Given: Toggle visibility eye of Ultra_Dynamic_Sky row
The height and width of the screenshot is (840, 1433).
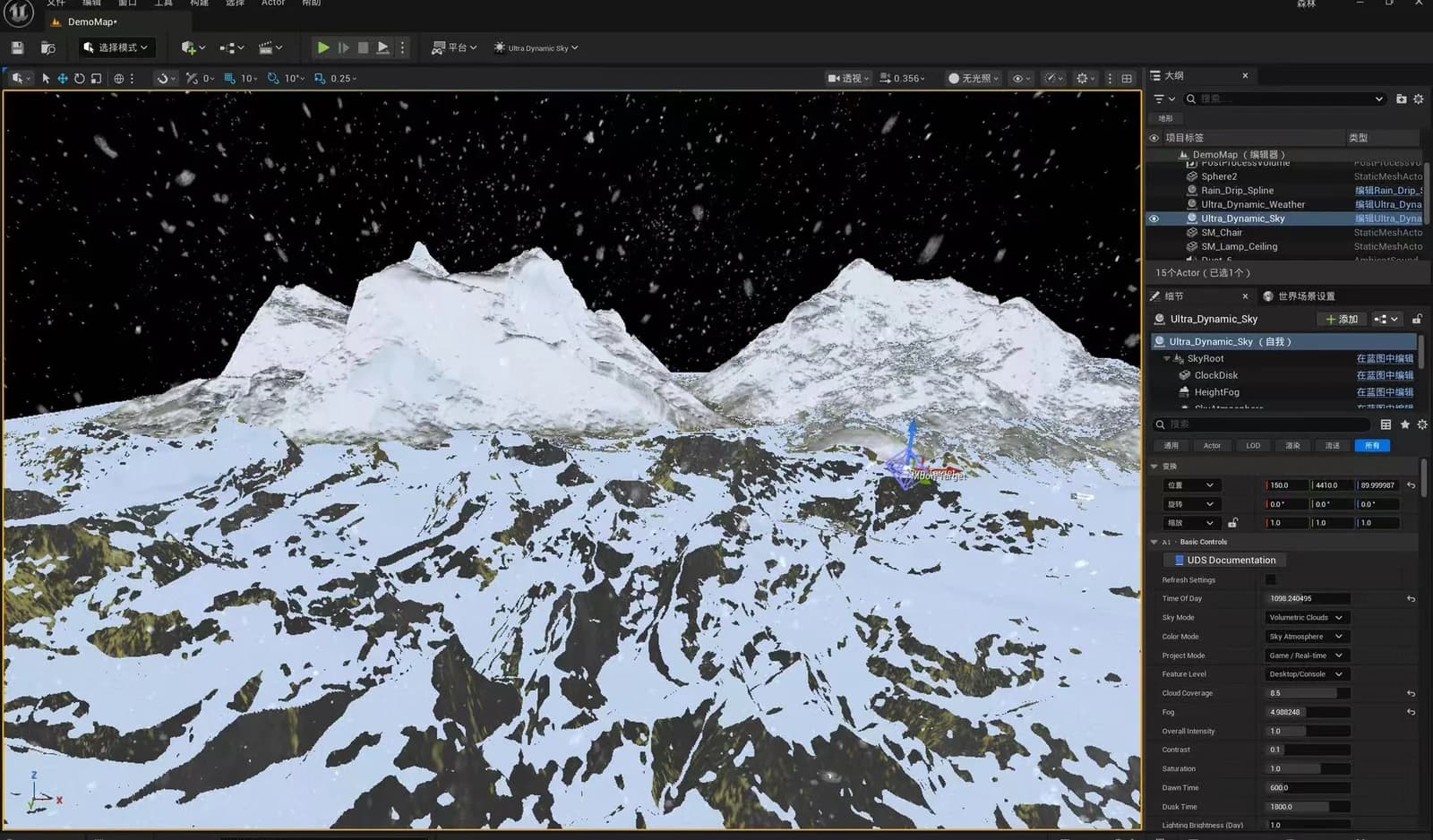Looking at the screenshot, I should point(1154,219).
